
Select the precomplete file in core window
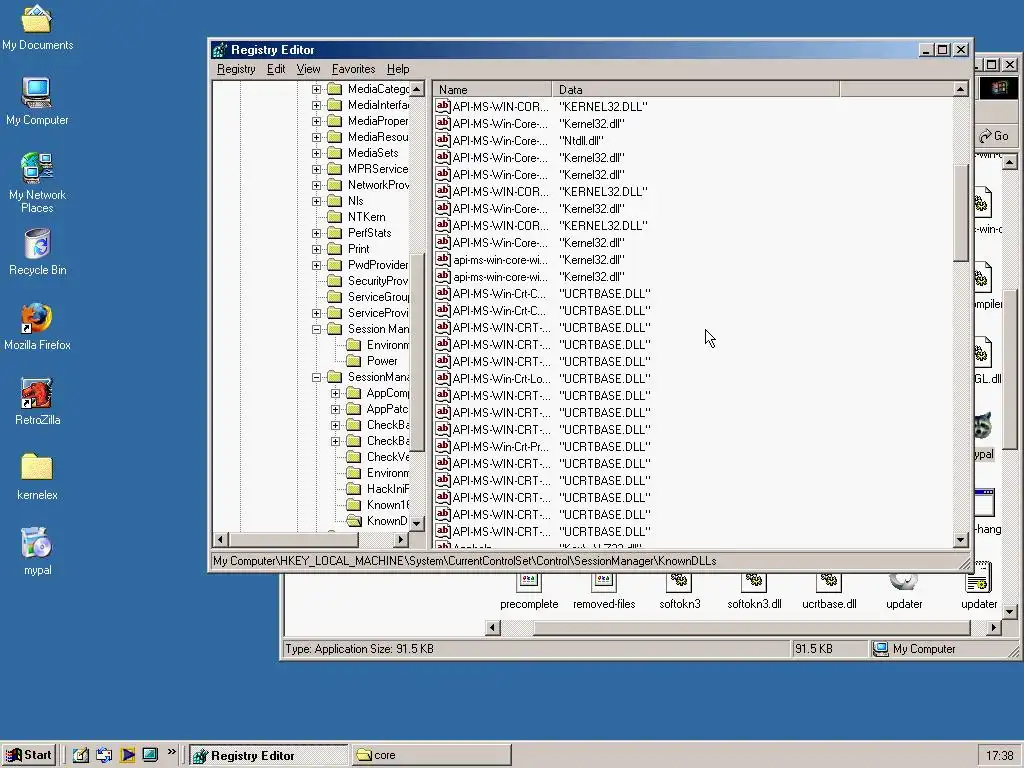point(529,592)
